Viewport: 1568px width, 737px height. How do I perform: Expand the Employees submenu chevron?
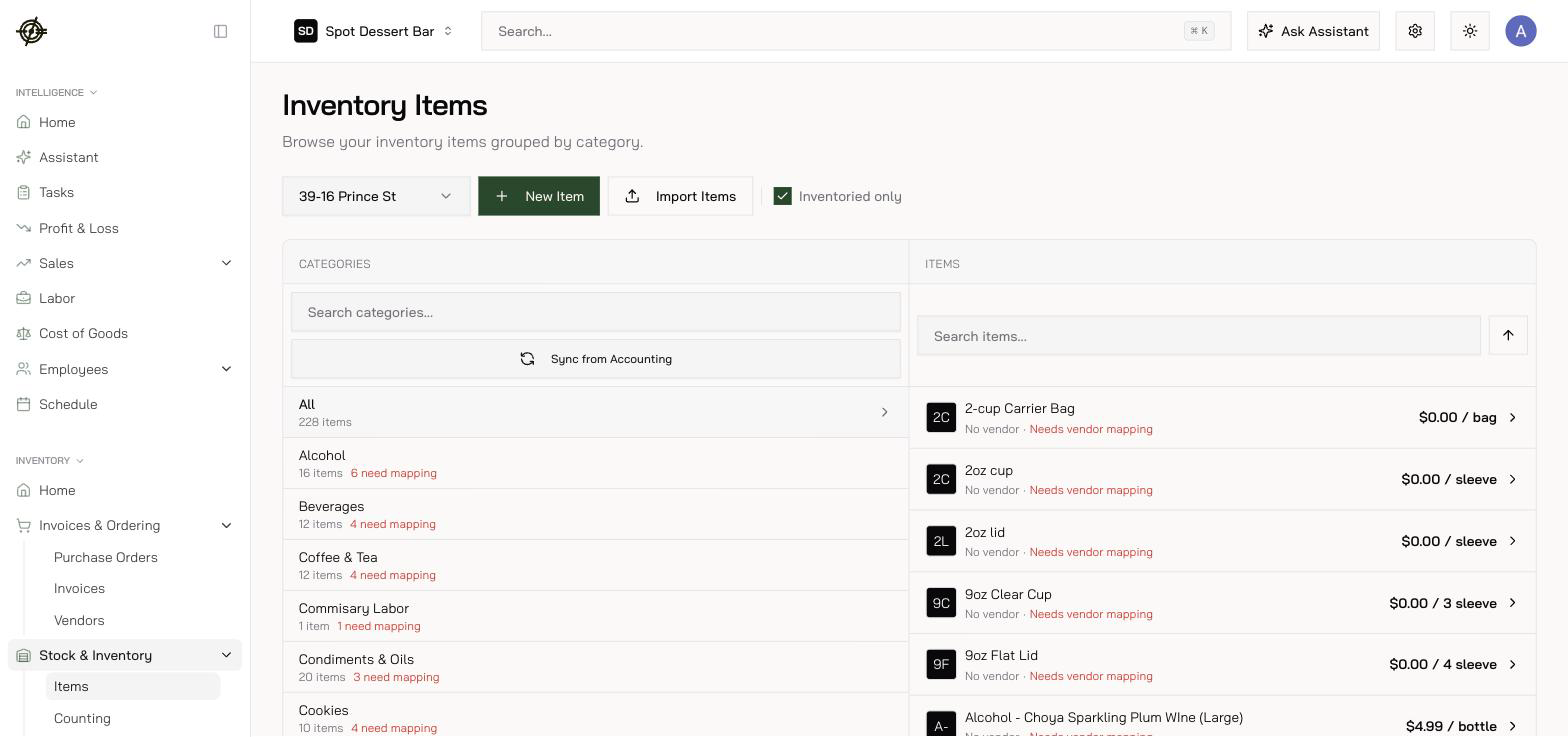point(226,369)
